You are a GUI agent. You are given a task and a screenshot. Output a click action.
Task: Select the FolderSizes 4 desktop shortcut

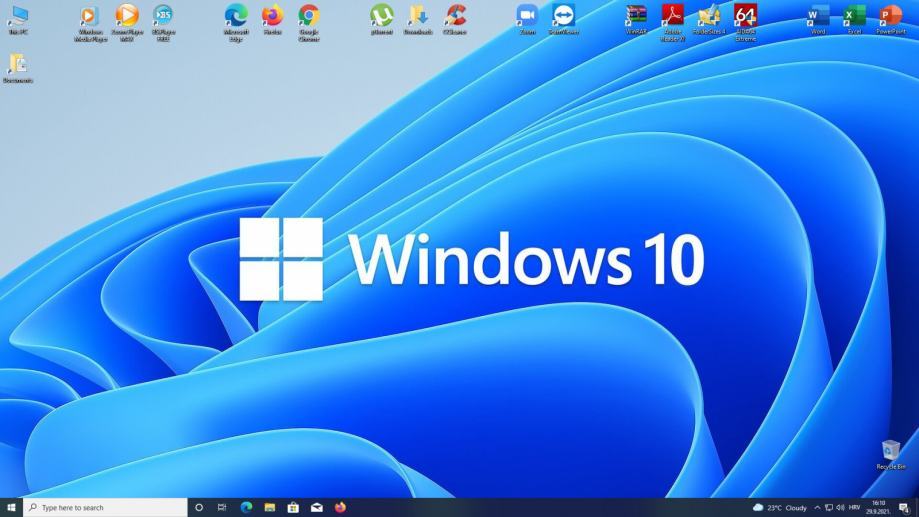709,20
